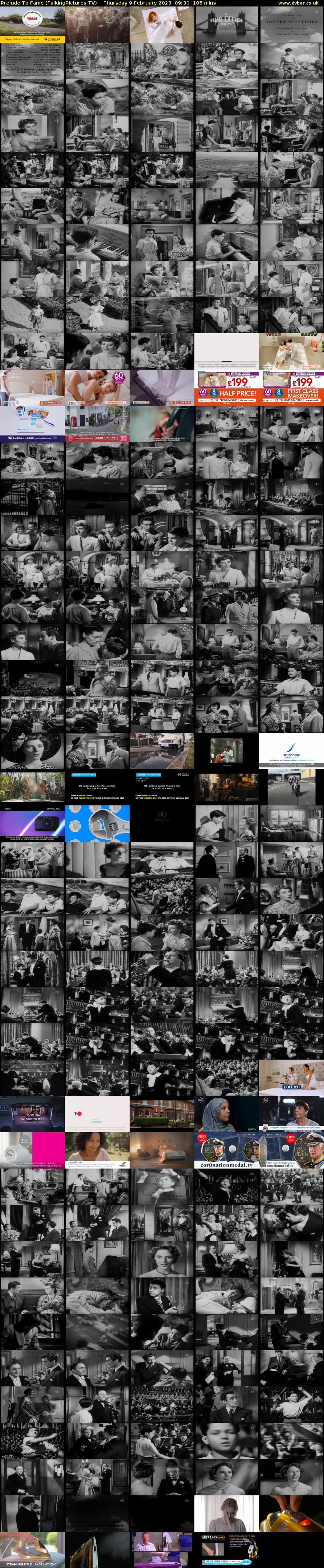Image resolution: width=324 pixels, height=1568 pixels.
Task: Open the Robert Westerby screenplay credit thumbnail
Action: point(291,24)
